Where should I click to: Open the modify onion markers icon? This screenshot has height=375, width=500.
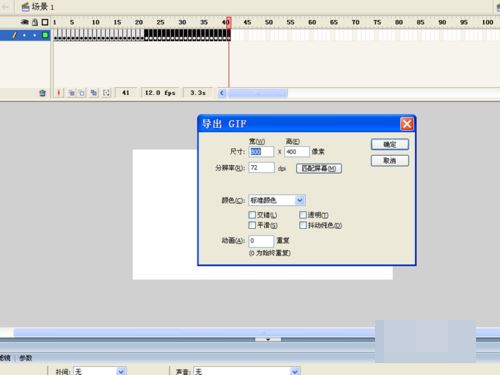(106, 93)
